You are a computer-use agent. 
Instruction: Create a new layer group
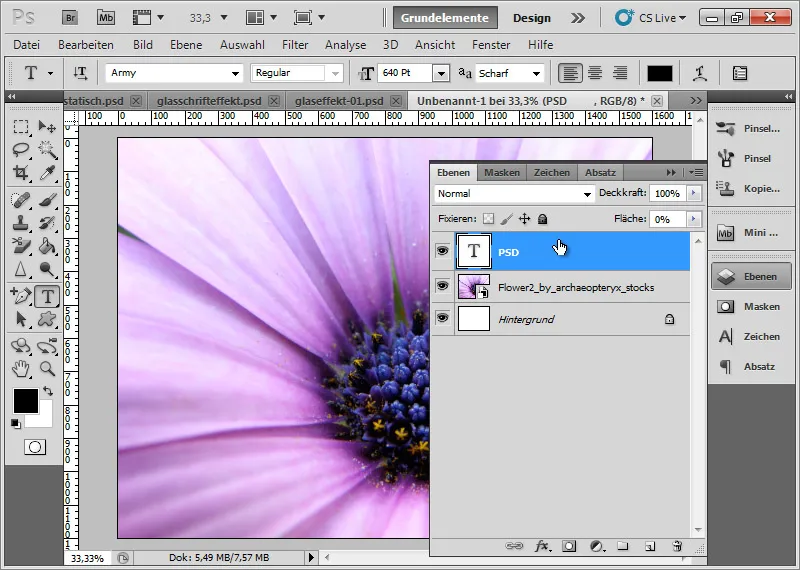coord(622,546)
